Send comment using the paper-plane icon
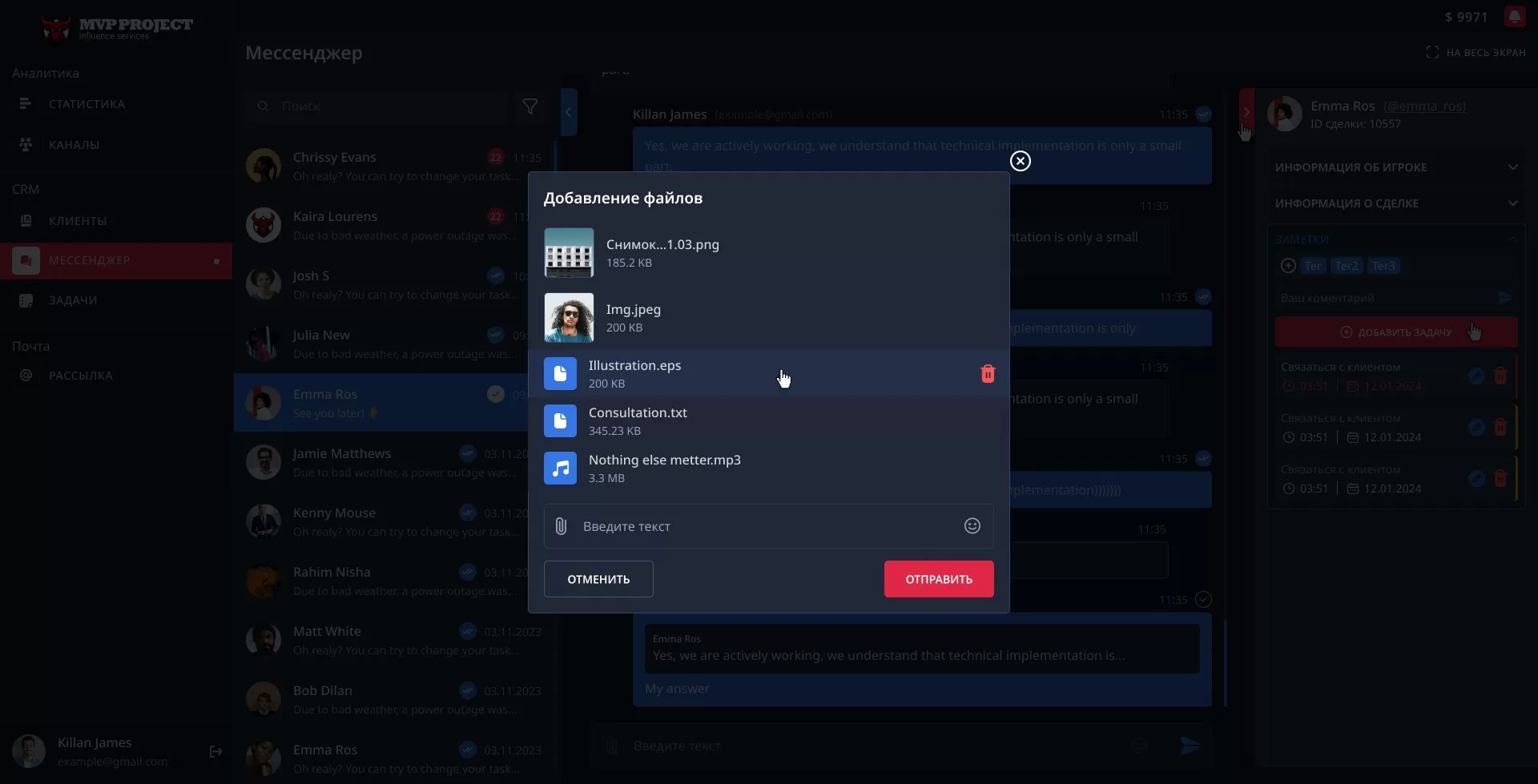 1505,297
